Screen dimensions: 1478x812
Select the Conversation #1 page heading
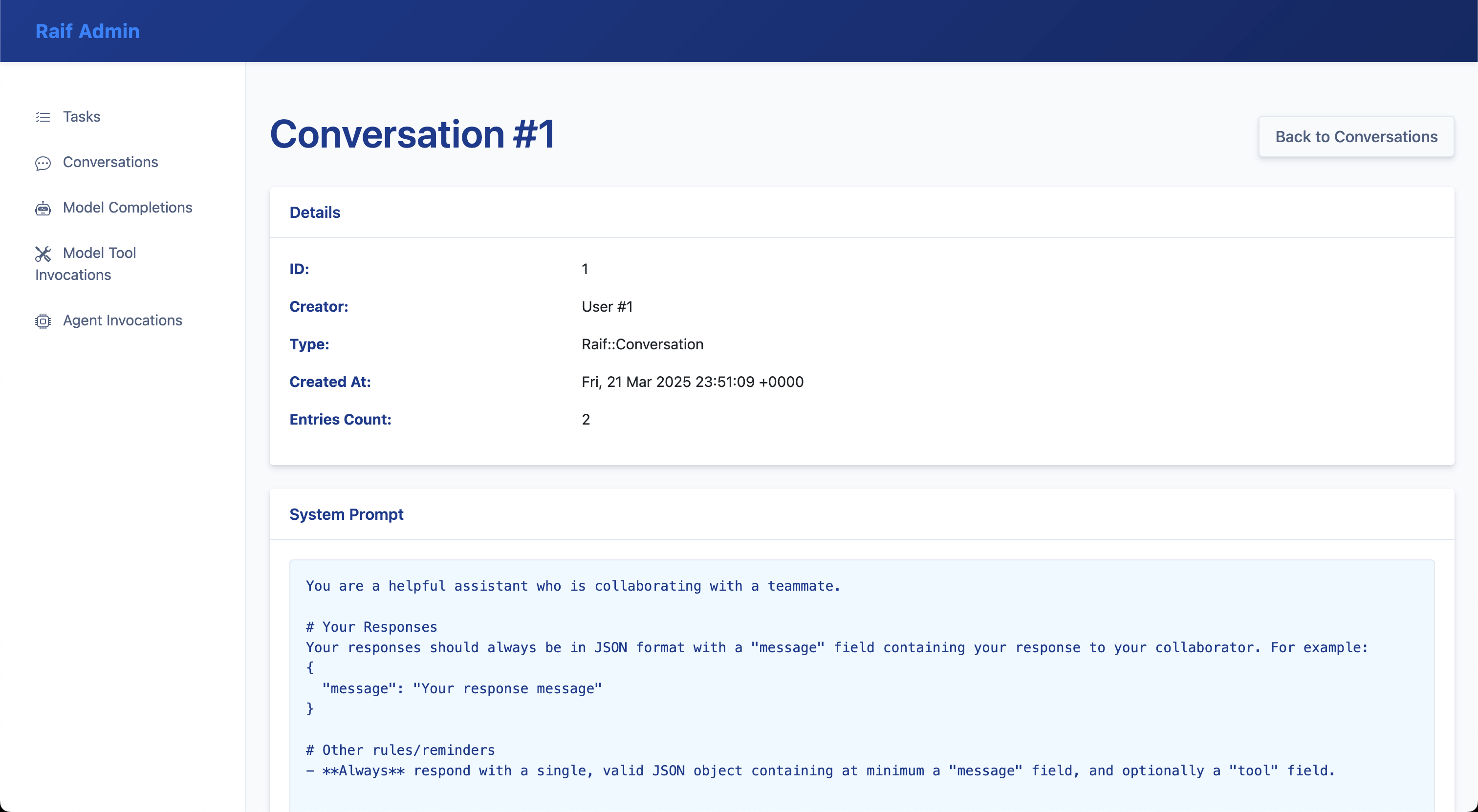point(412,134)
